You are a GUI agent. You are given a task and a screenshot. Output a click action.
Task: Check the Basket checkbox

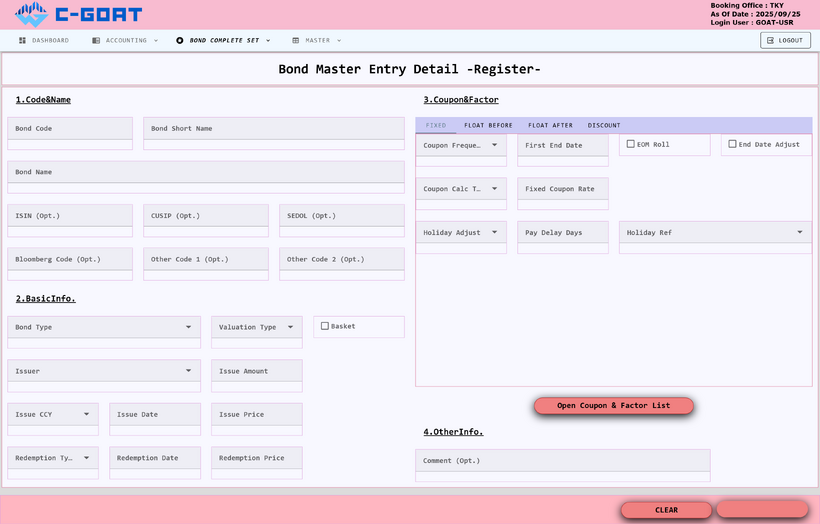[x=325, y=326]
